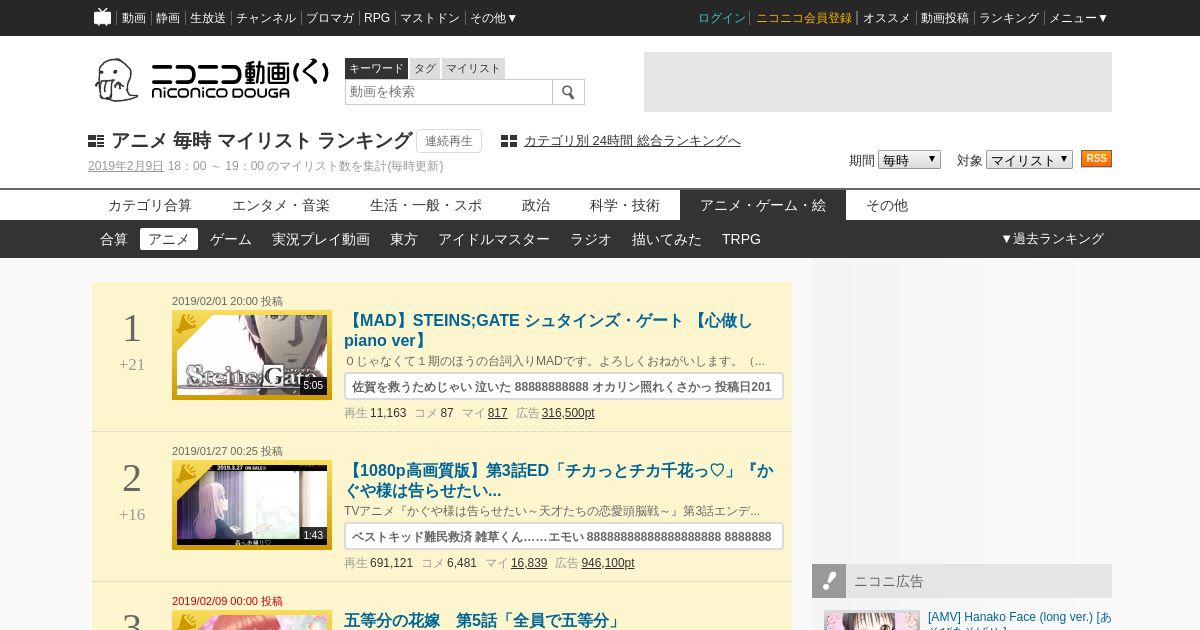Open マストドン in top navigation
Screen dimensions: 1200x630
pyautogui.click(x=430, y=18)
